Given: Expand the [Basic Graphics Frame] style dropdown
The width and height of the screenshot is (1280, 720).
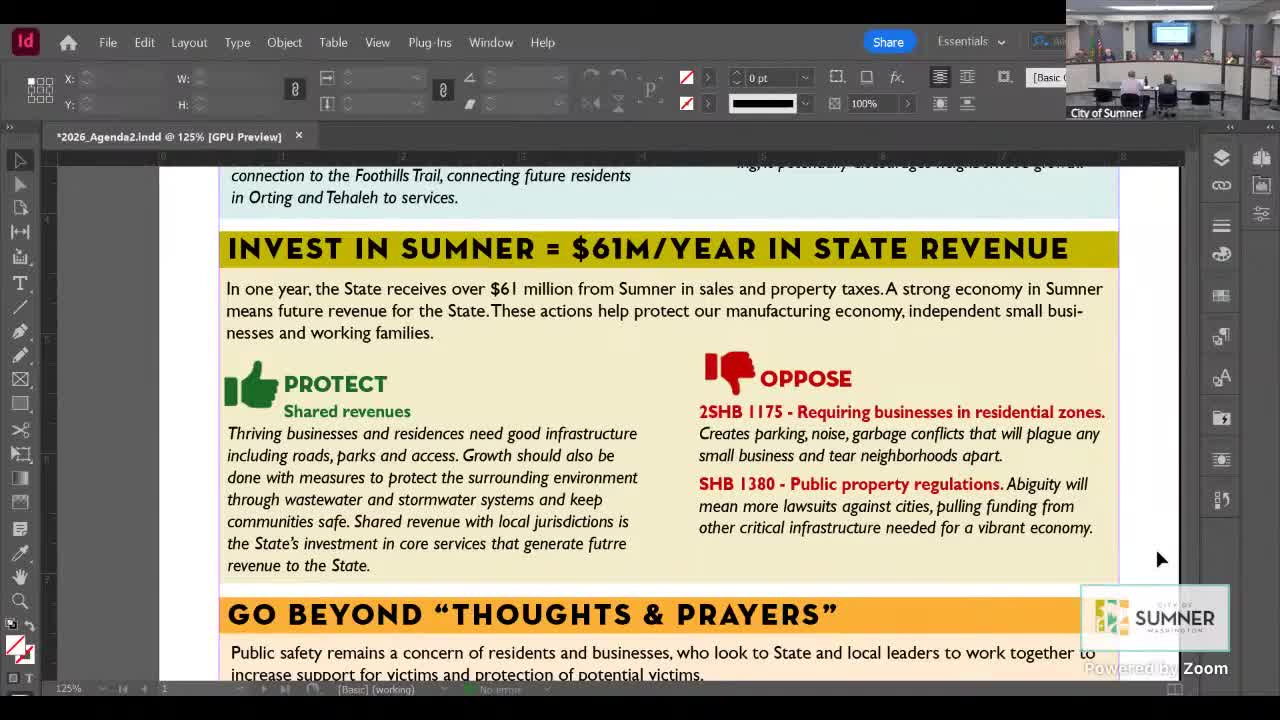Looking at the screenshot, I should [1045, 77].
